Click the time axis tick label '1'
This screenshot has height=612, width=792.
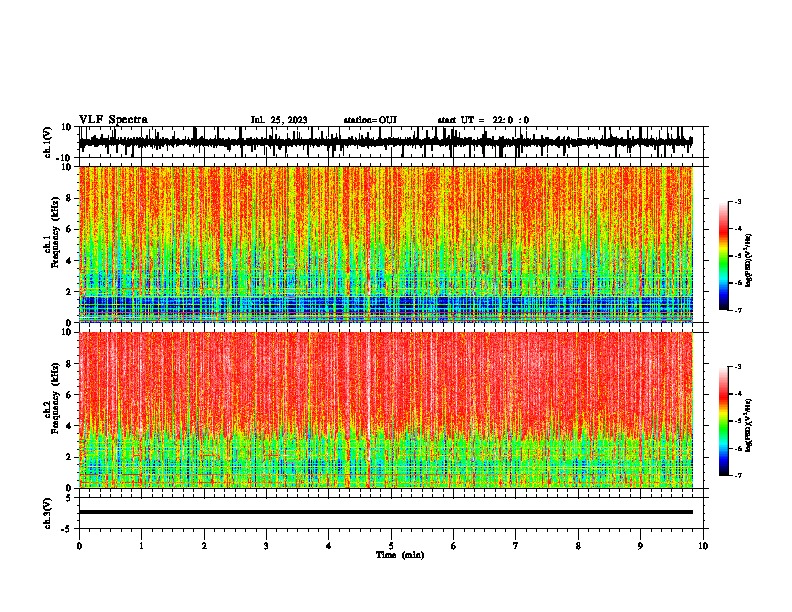click(x=141, y=546)
